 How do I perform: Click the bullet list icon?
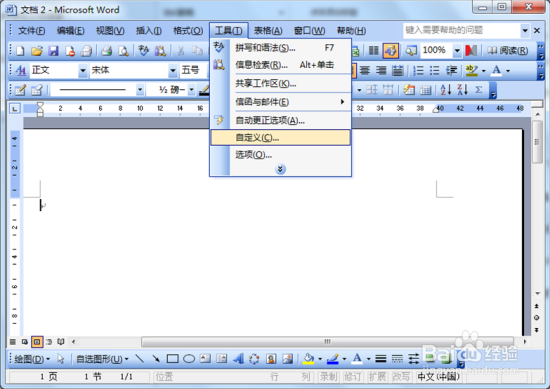(435, 71)
